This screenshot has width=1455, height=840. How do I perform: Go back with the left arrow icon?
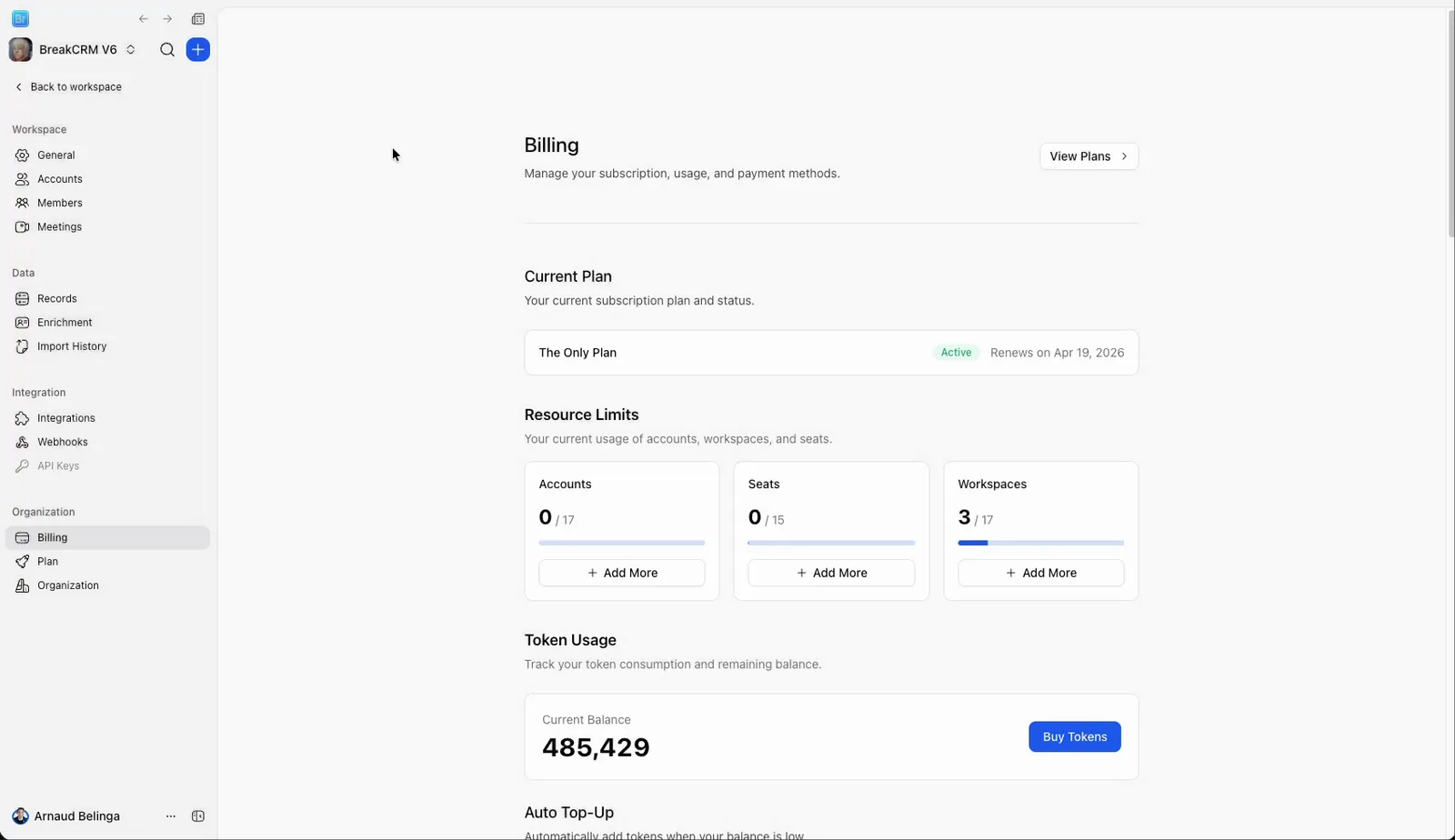click(x=144, y=19)
